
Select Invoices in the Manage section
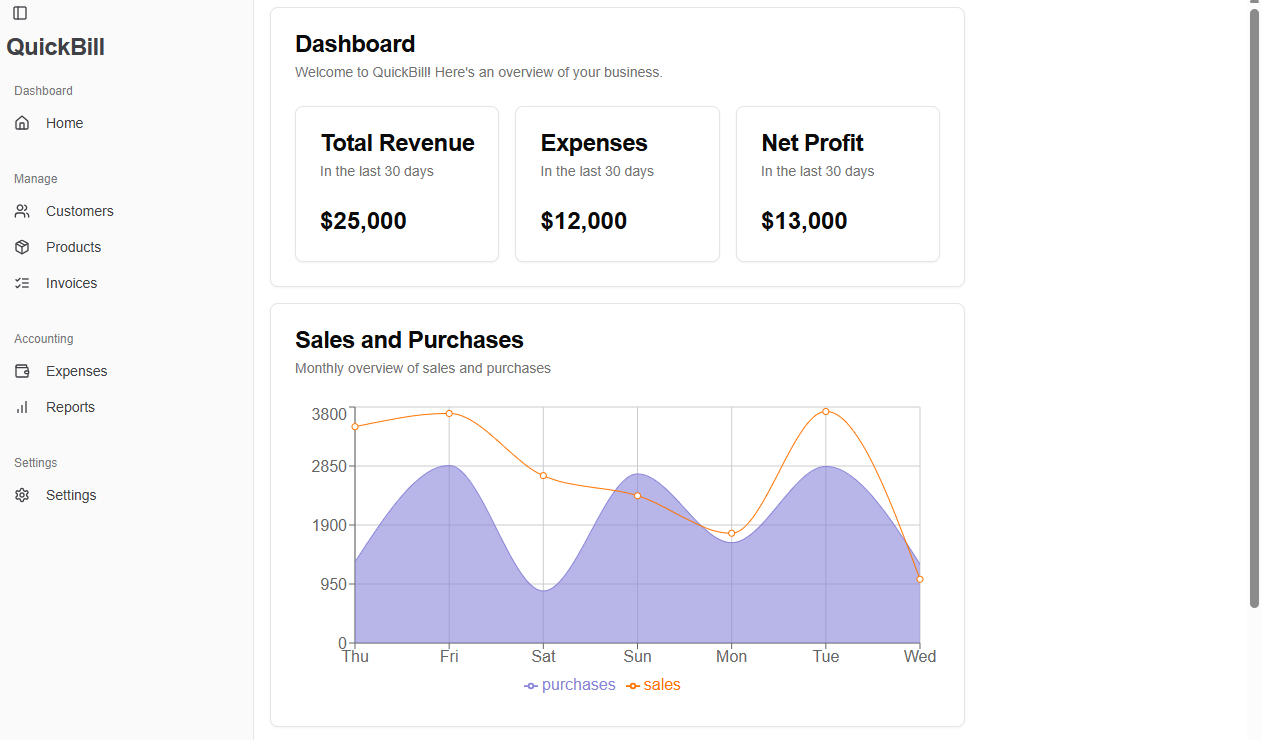pos(71,283)
